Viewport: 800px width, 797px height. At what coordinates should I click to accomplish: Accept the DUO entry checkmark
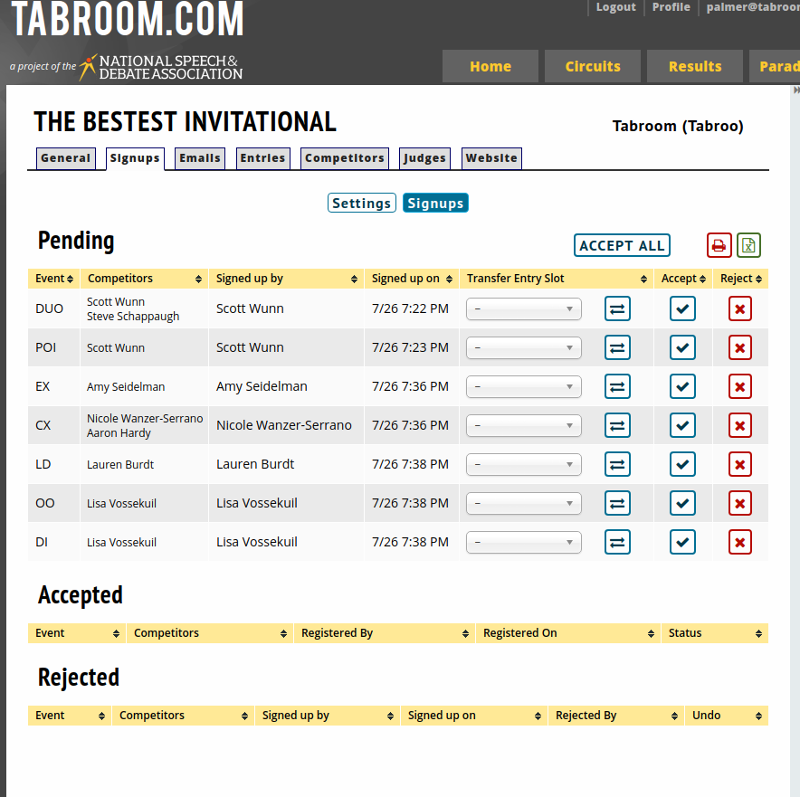(x=682, y=309)
